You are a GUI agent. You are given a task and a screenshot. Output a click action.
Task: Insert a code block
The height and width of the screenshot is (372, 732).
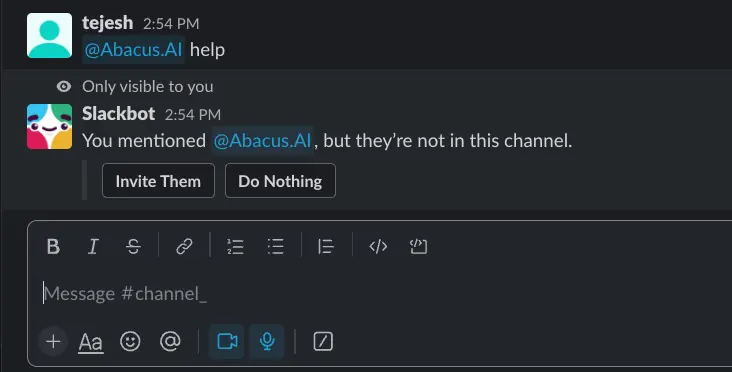[x=418, y=246]
